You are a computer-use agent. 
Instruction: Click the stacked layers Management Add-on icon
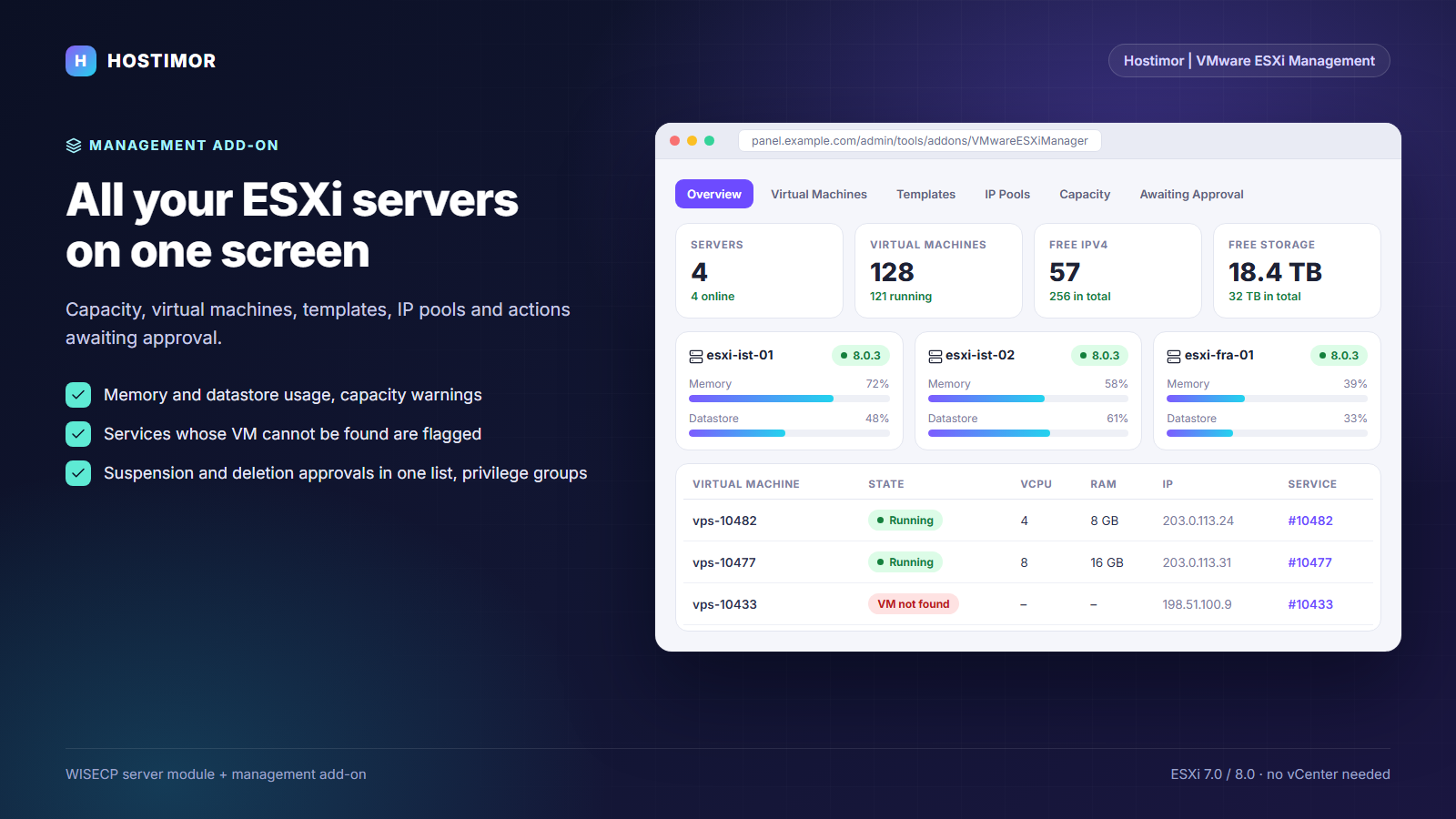click(x=74, y=146)
